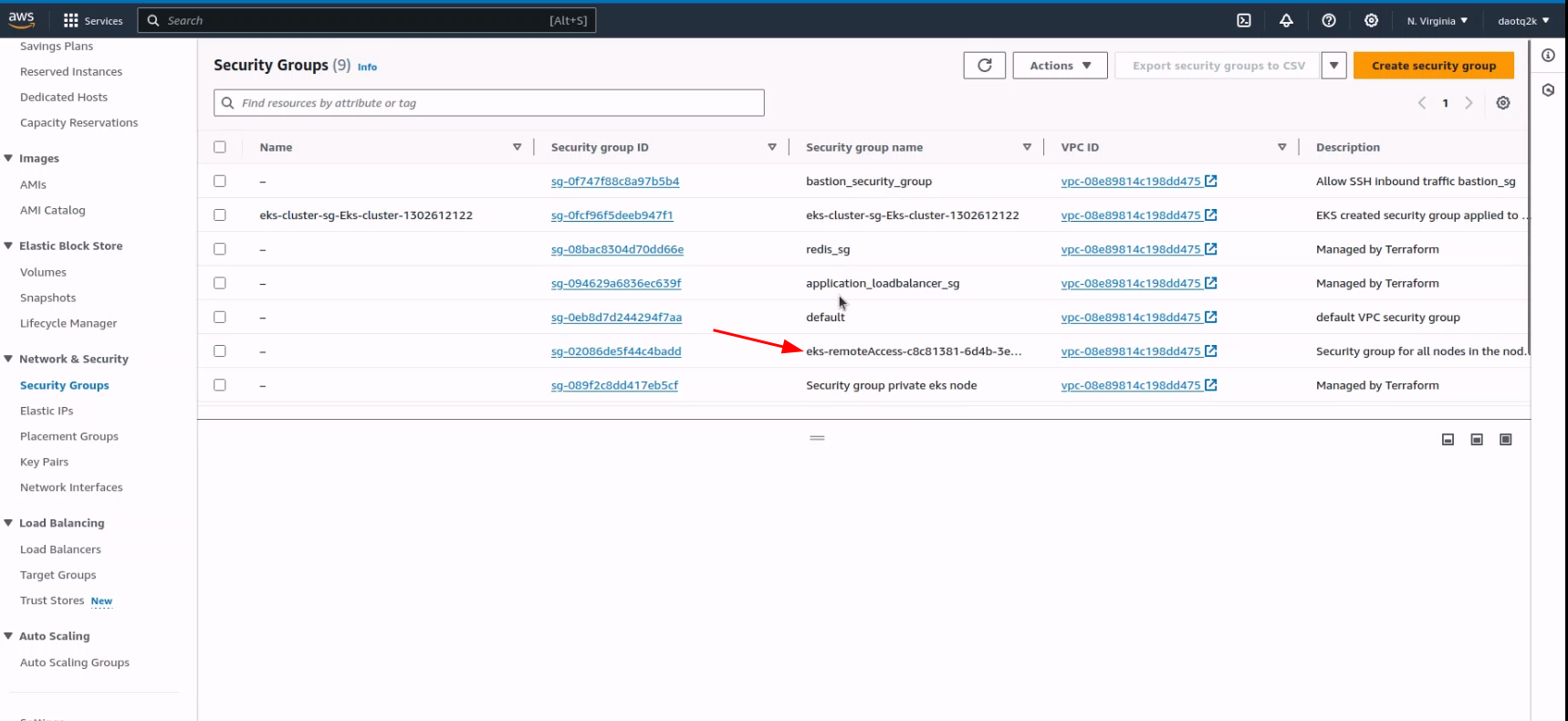Set the split panel to half height
Screen dimensions: 1568x721
point(1477,440)
